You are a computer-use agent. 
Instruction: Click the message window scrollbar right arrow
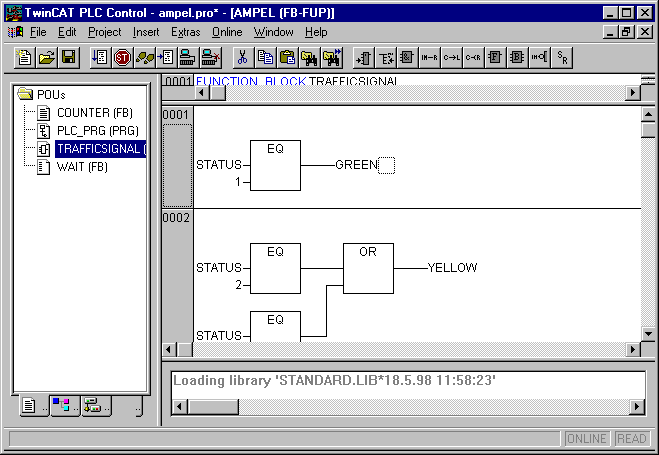[x=637, y=407]
